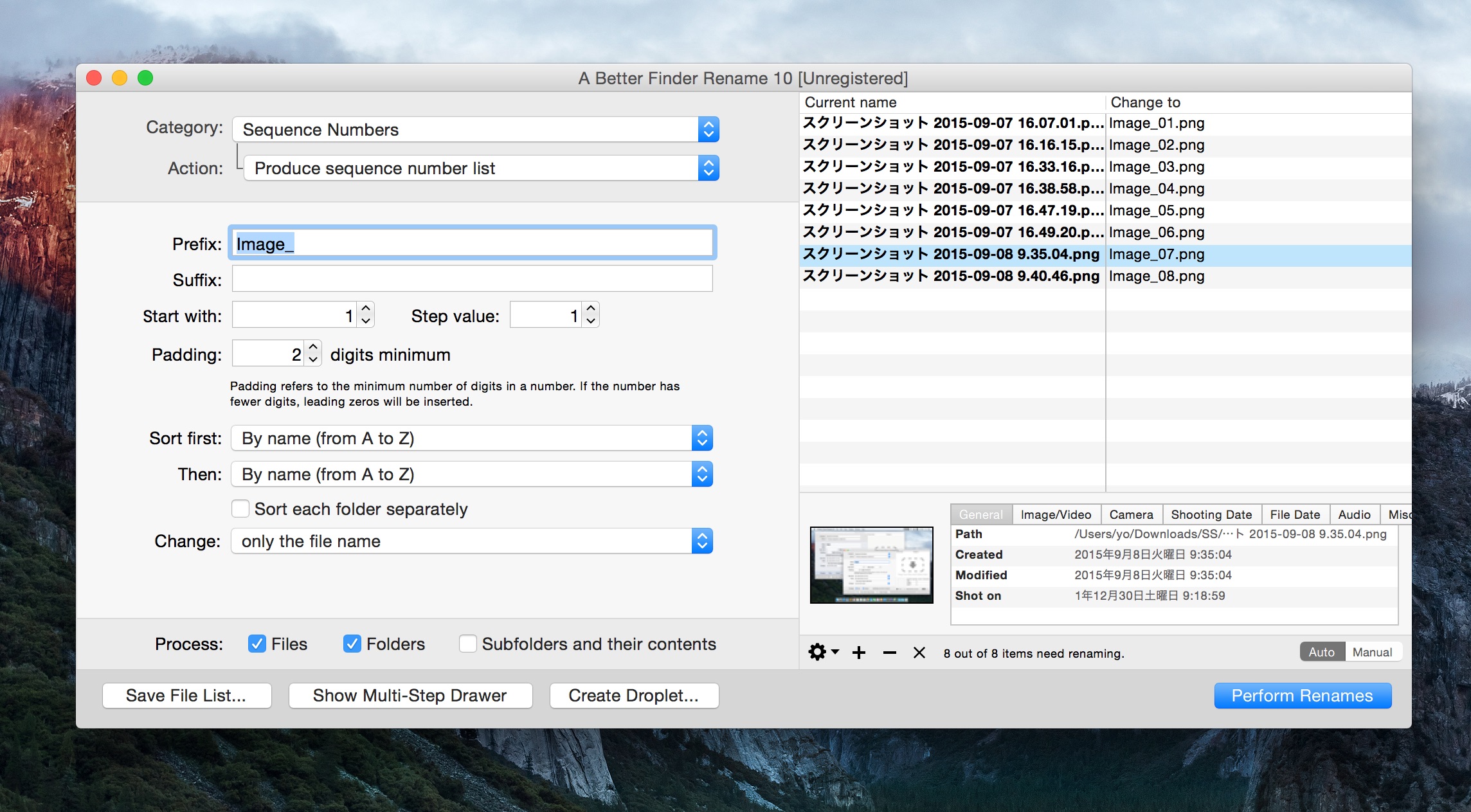Open the gear settings menu below file list
This screenshot has height=812, width=1471.
(822, 653)
